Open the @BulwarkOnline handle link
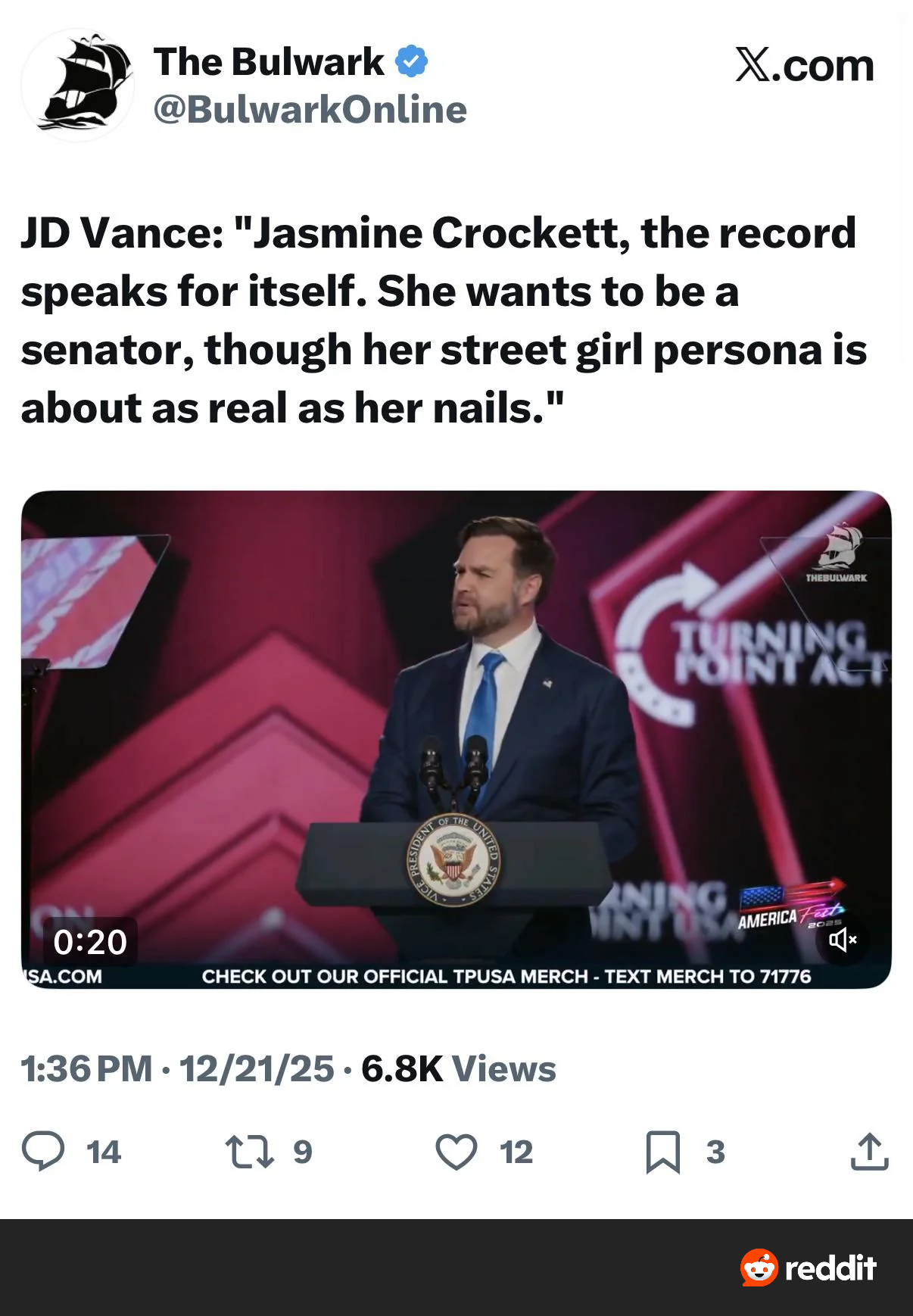The width and height of the screenshot is (913, 1316). [x=310, y=110]
